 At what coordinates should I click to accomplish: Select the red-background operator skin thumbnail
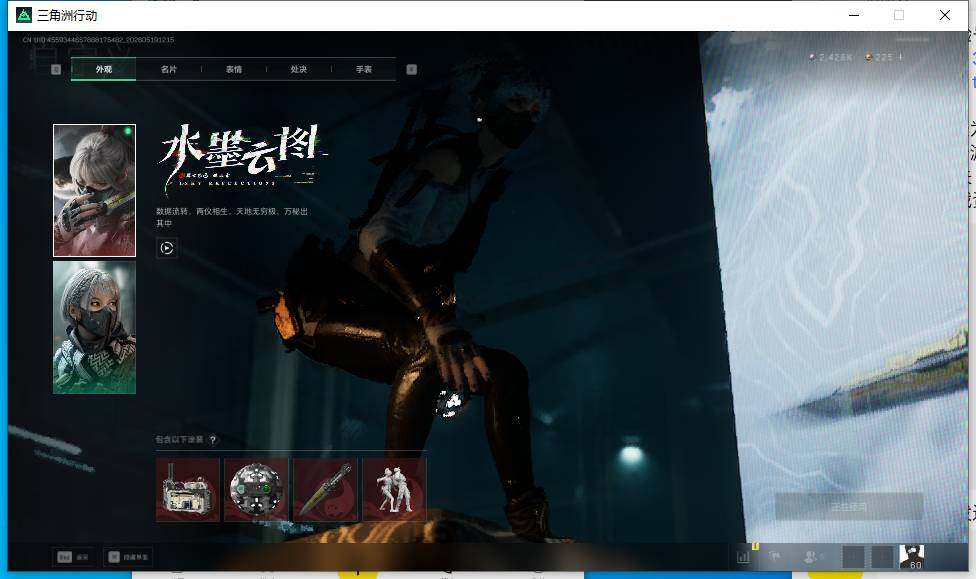click(x=95, y=191)
